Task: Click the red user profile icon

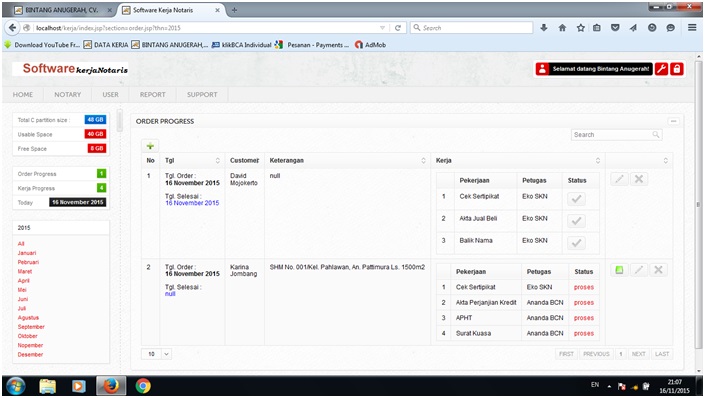Action: (542, 69)
